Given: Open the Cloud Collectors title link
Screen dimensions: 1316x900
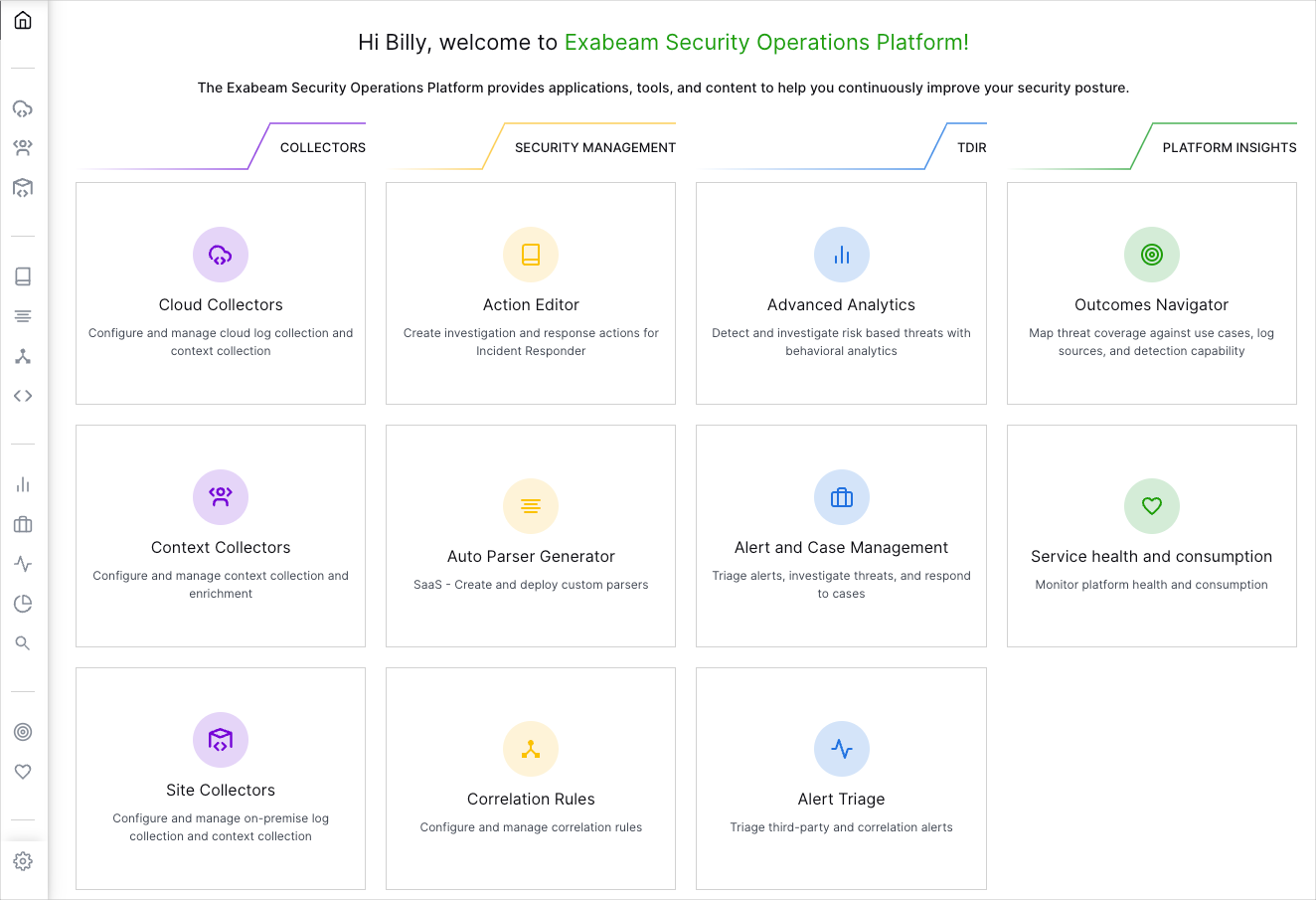Looking at the screenshot, I should tap(221, 305).
